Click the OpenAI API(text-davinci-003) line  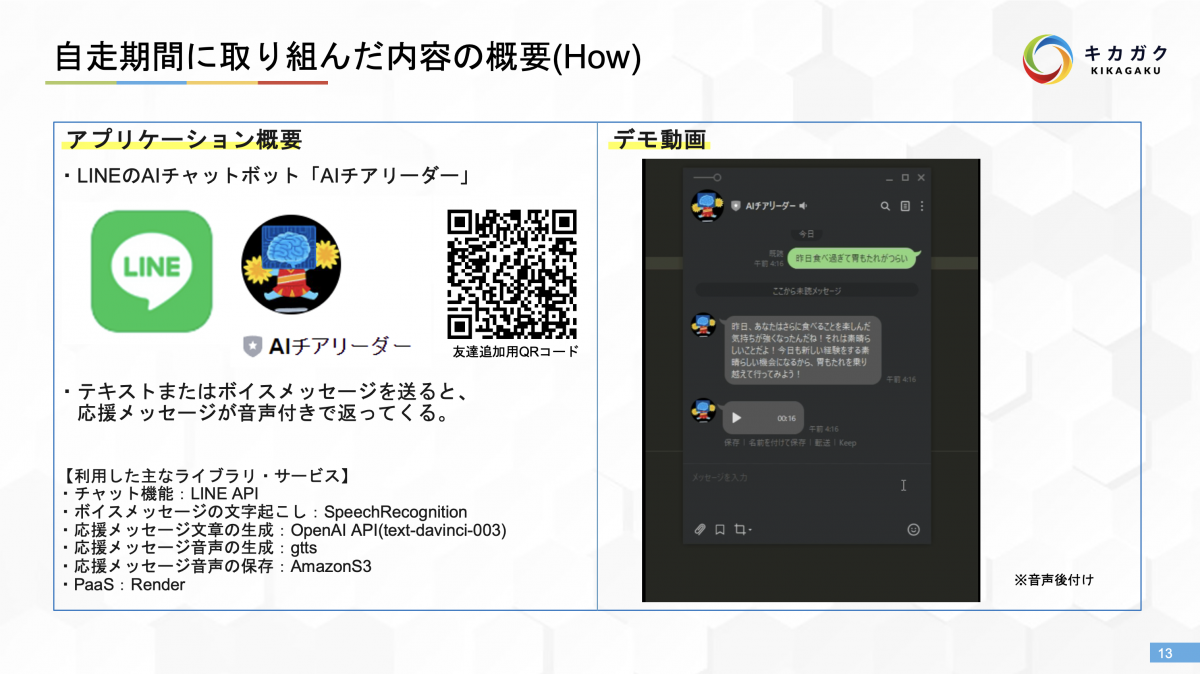[x=283, y=530]
